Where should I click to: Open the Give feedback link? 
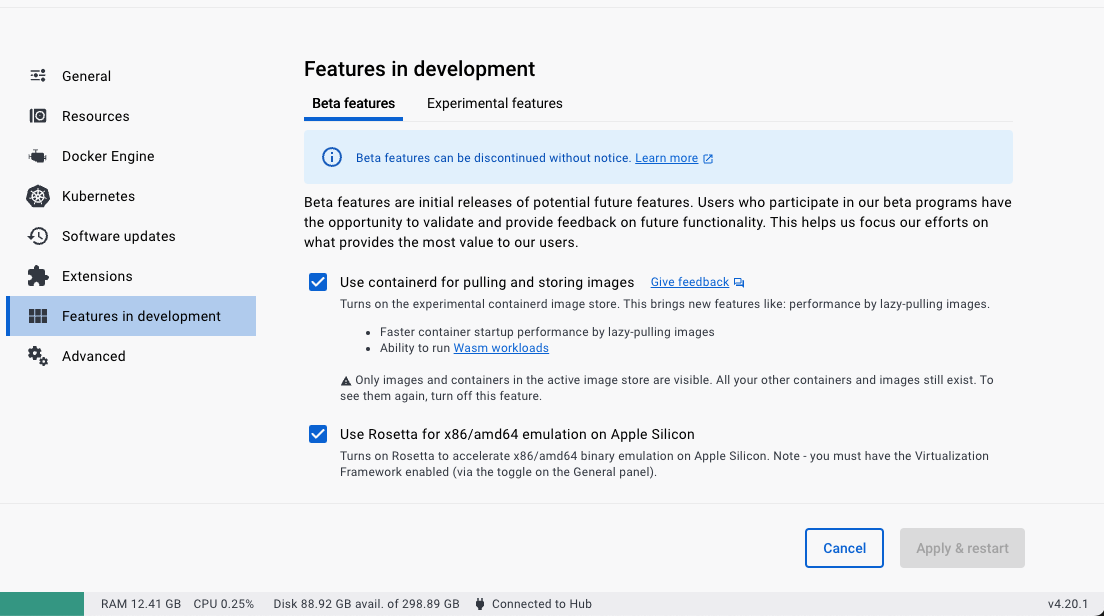tap(690, 283)
